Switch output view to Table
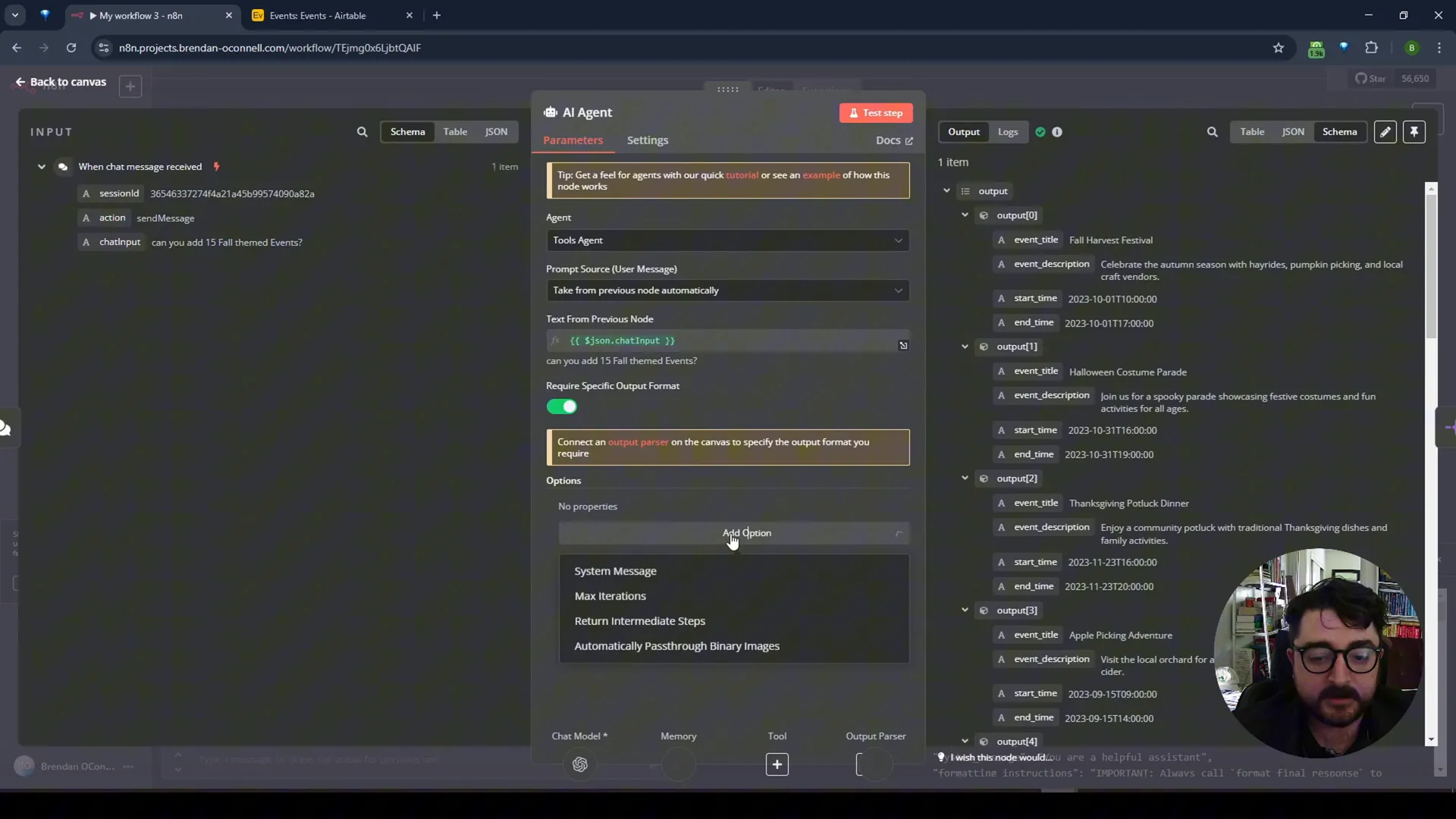 [x=1252, y=132]
